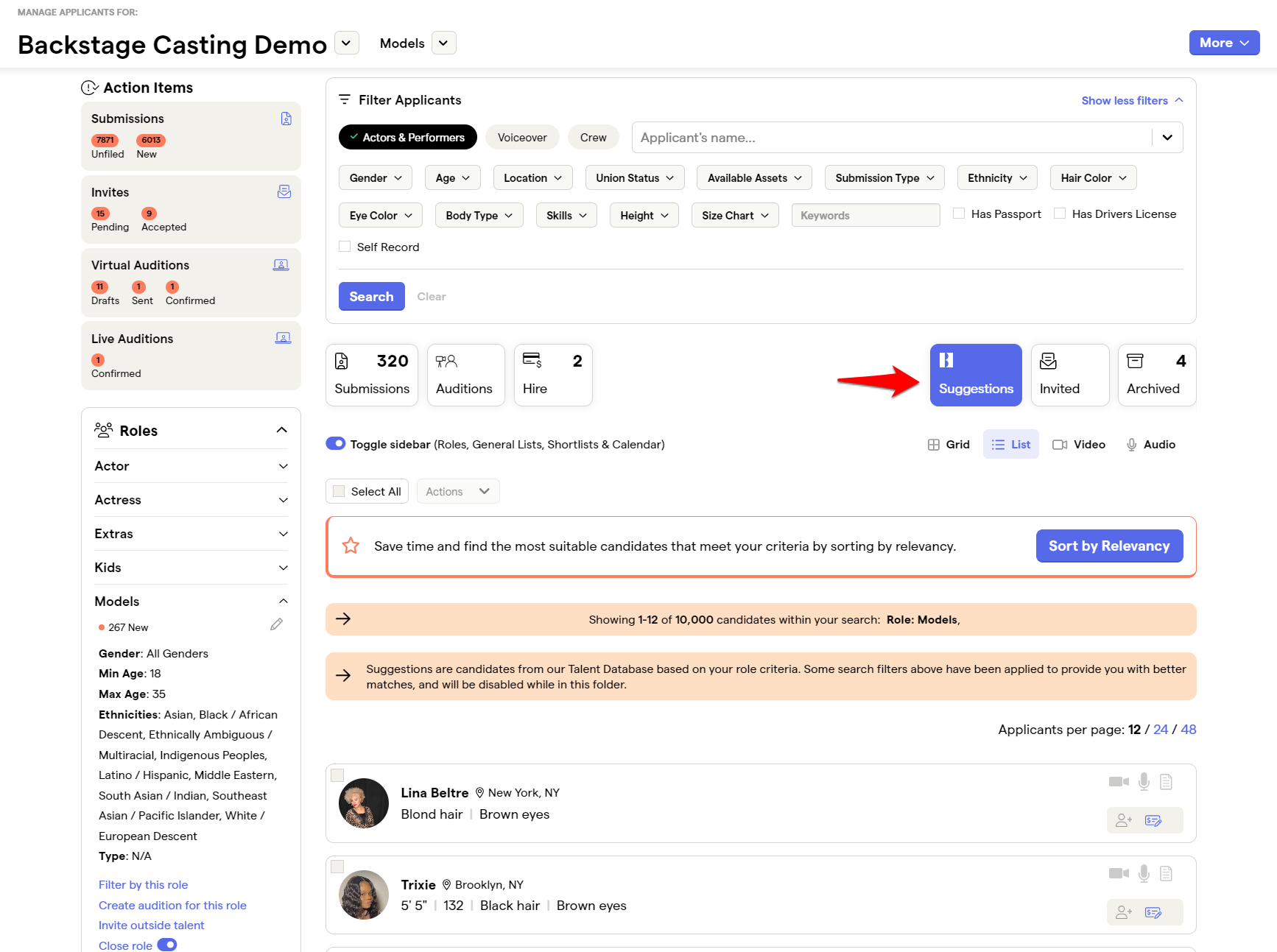Click the add-to-list person icon on Trixie's card
This screenshot has height=952, width=1277.
click(1123, 912)
